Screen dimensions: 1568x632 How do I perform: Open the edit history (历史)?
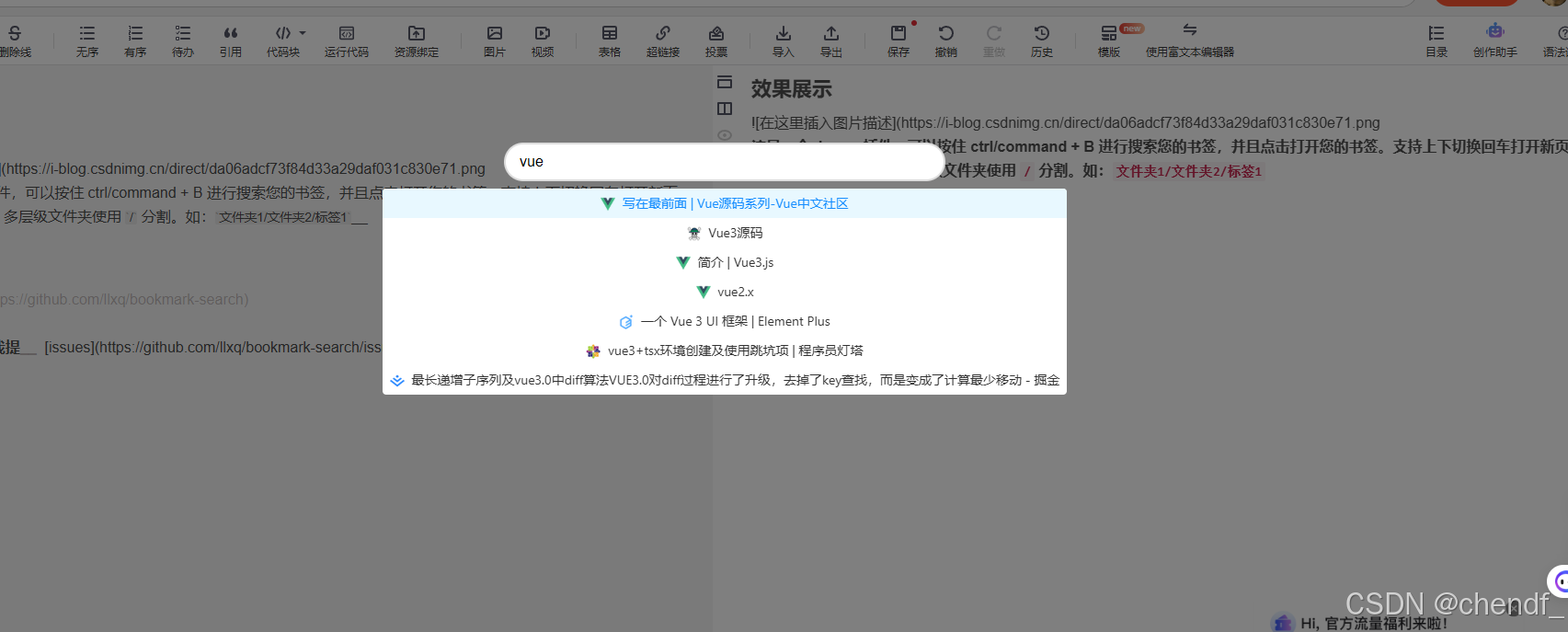point(1042,41)
